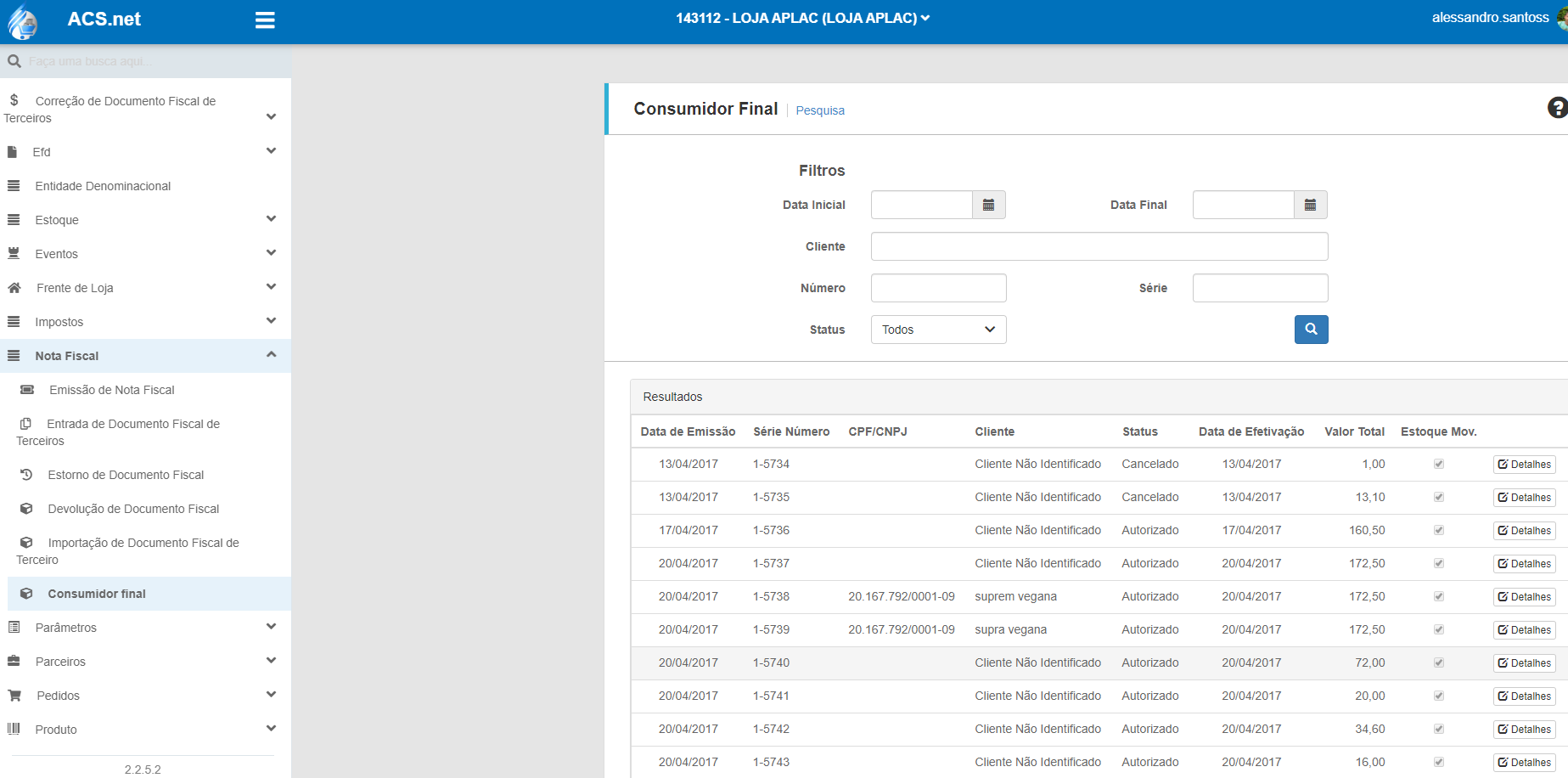Viewport: 1568px width, 778px height.
Task: Run search with blue magnifier button
Action: [1312, 330]
